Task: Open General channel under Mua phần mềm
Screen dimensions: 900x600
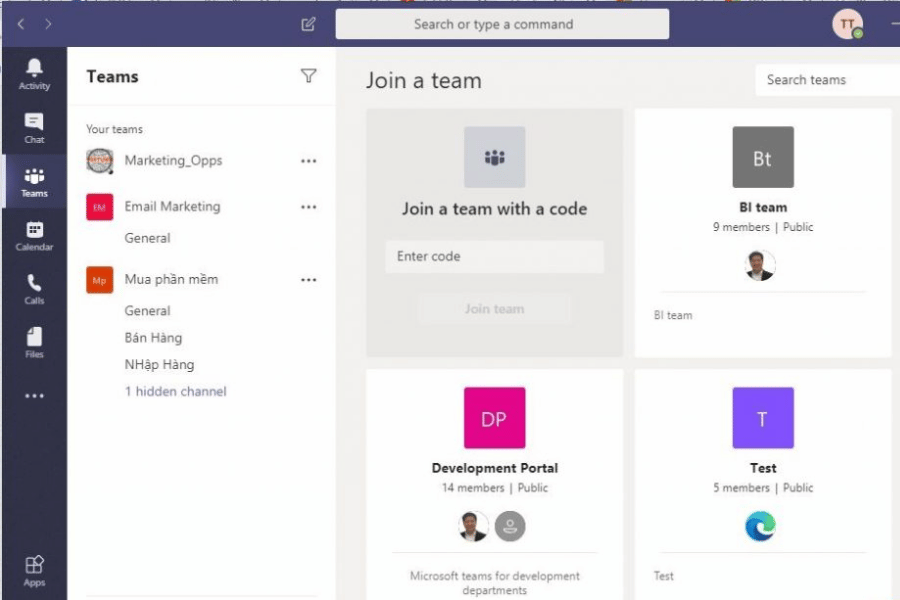Action: pyautogui.click(x=148, y=311)
